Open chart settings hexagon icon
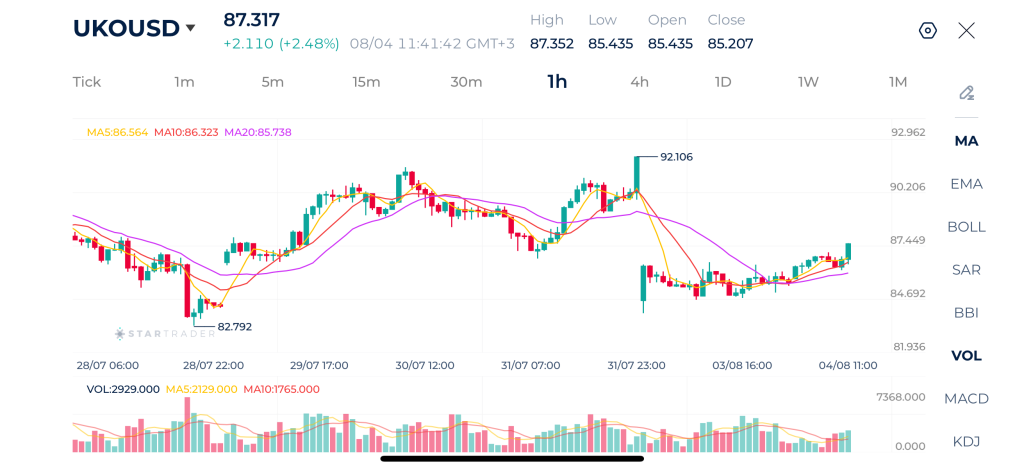Screen dimensions: 1024x471 pyautogui.click(x=927, y=31)
